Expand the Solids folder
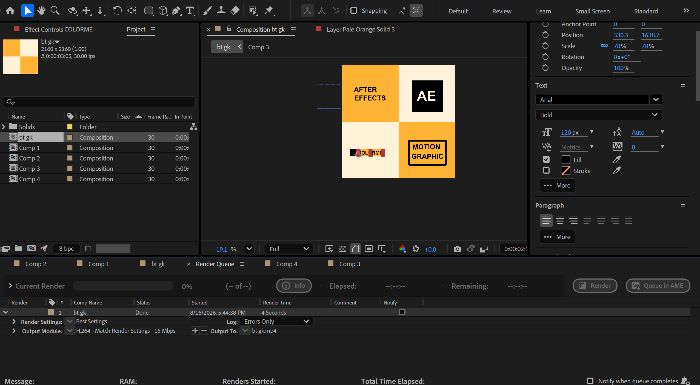The height and width of the screenshot is (385, 700). pyautogui.click(x=4, y=127)
